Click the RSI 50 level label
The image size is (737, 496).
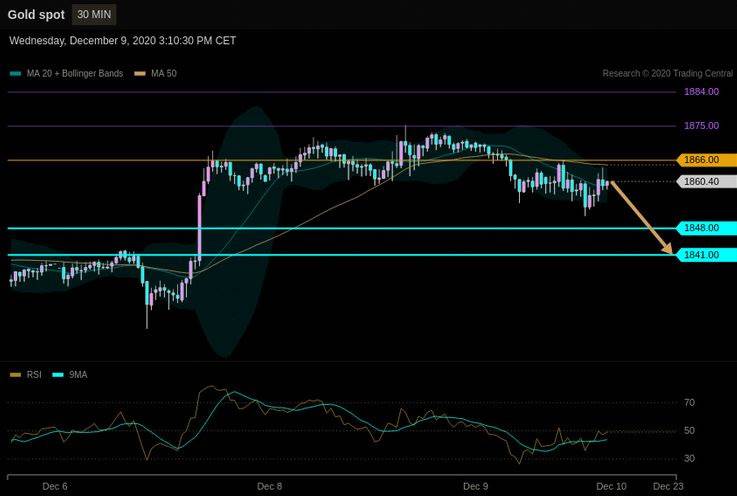coord(690,431)
